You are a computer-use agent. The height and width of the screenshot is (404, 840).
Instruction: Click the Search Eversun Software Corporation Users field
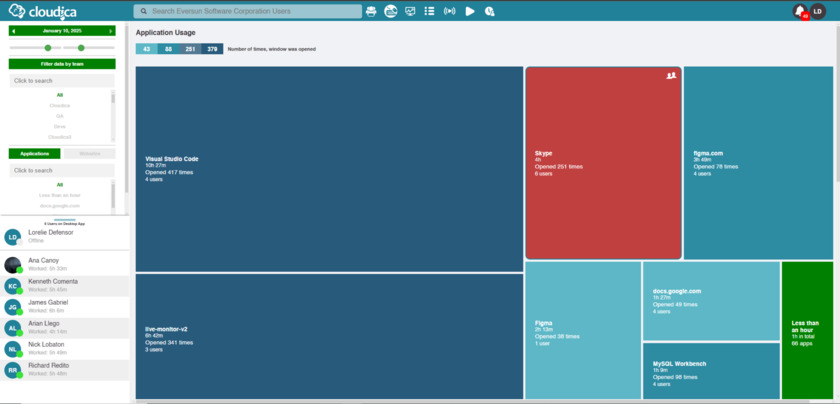(x=247, y=12)
